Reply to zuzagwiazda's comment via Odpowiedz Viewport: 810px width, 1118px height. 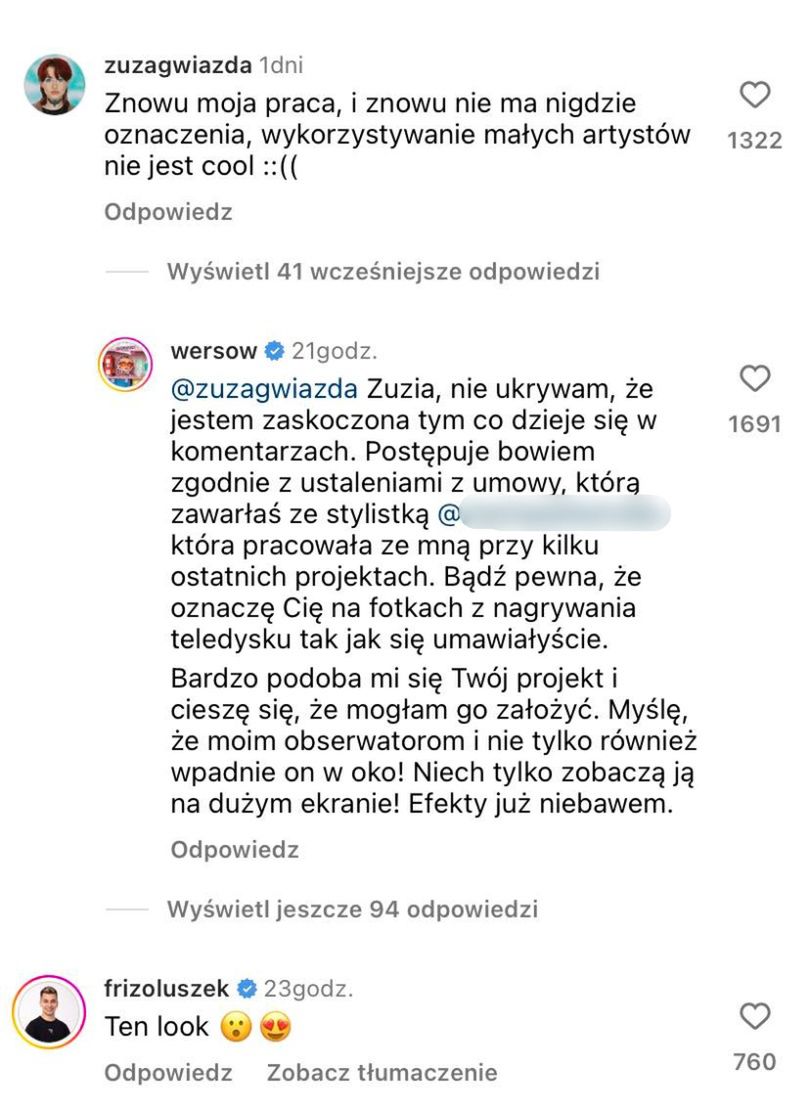coord(168,212)
